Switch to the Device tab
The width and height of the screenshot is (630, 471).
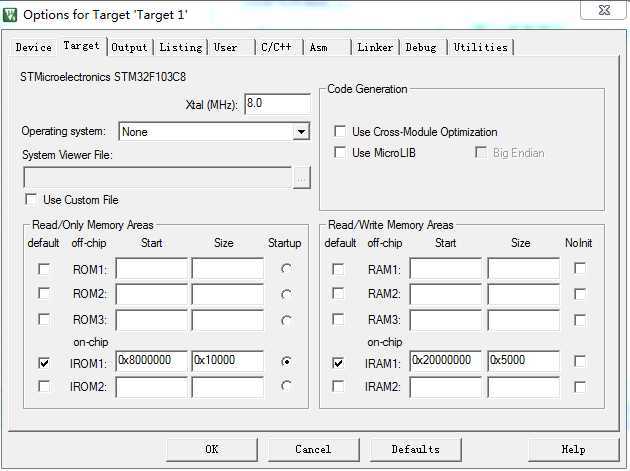pyautogui.click(x=34, y=47)
